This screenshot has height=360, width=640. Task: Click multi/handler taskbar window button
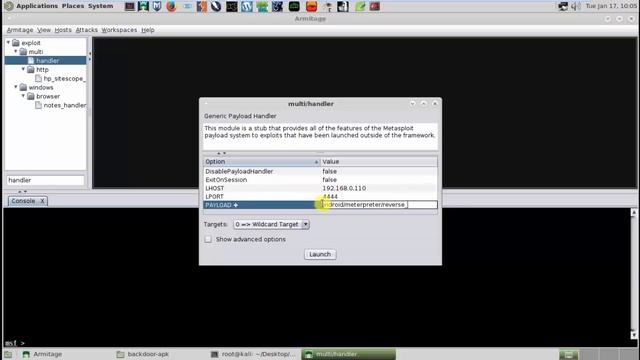tap(349, 354)
